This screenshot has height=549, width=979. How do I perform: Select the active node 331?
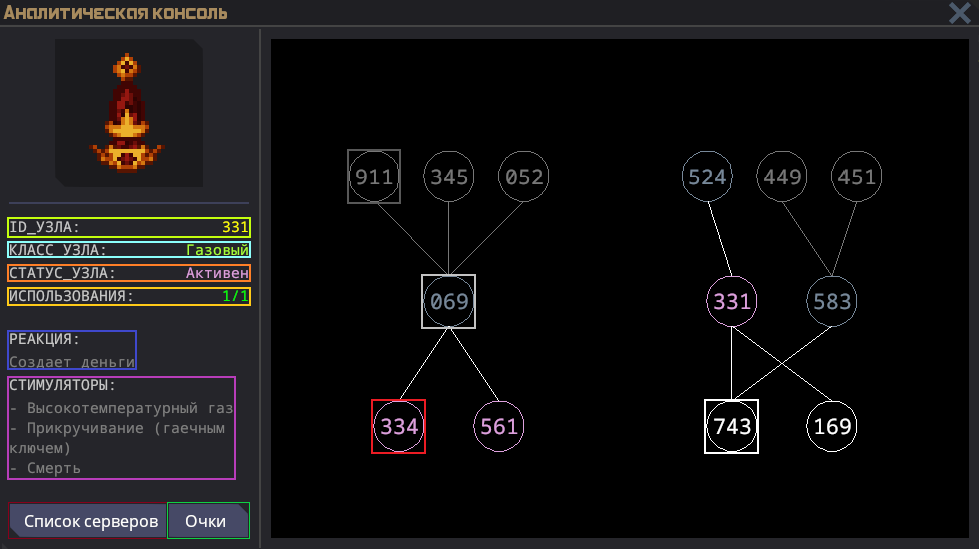732,301
